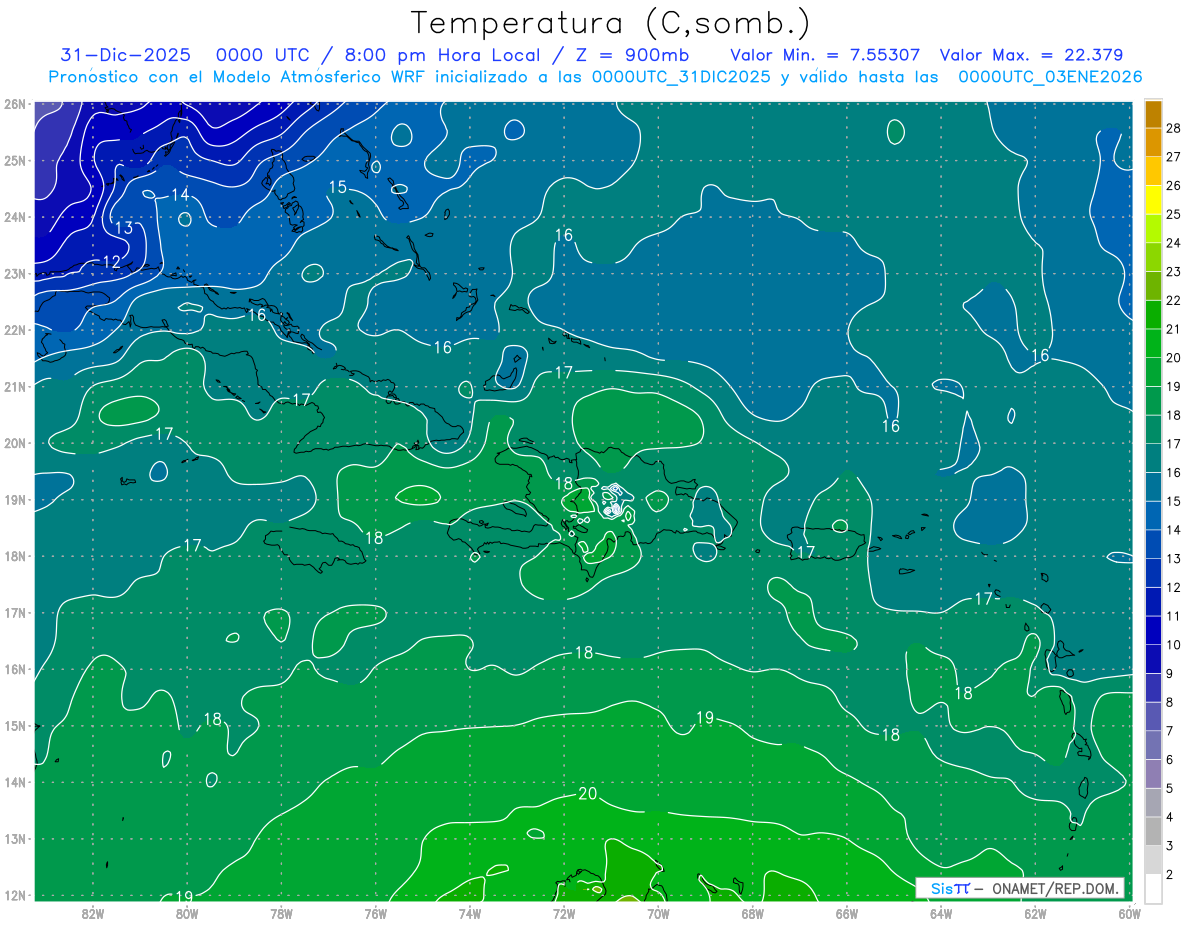Screen dimensions: 1200x927
Task: Click the orange-brown top swatch of color scale
Action: 1153,114
